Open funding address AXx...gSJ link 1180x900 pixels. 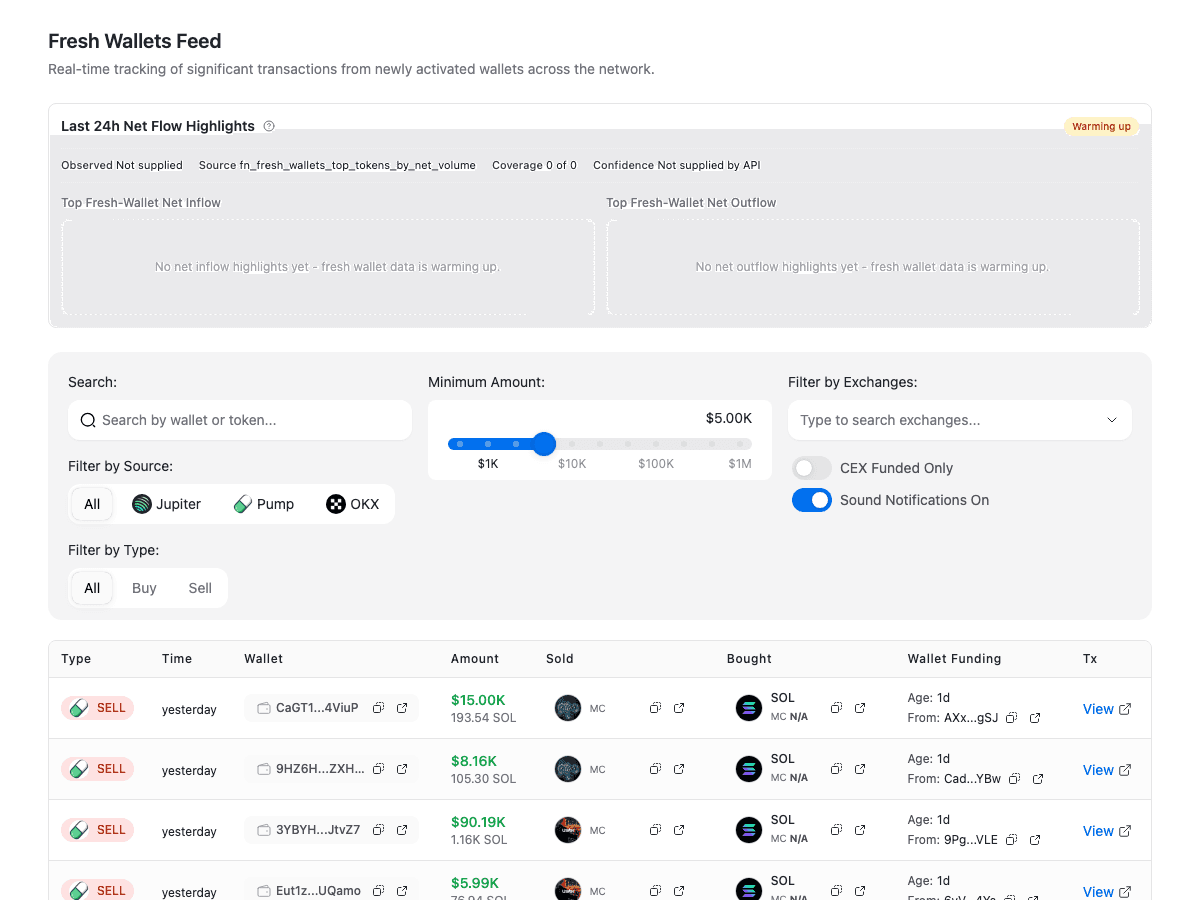pos(1035,718)
